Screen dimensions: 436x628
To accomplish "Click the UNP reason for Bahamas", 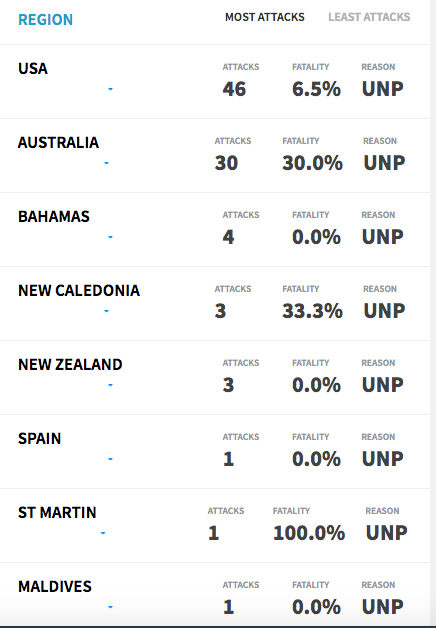I will [383, 237].
